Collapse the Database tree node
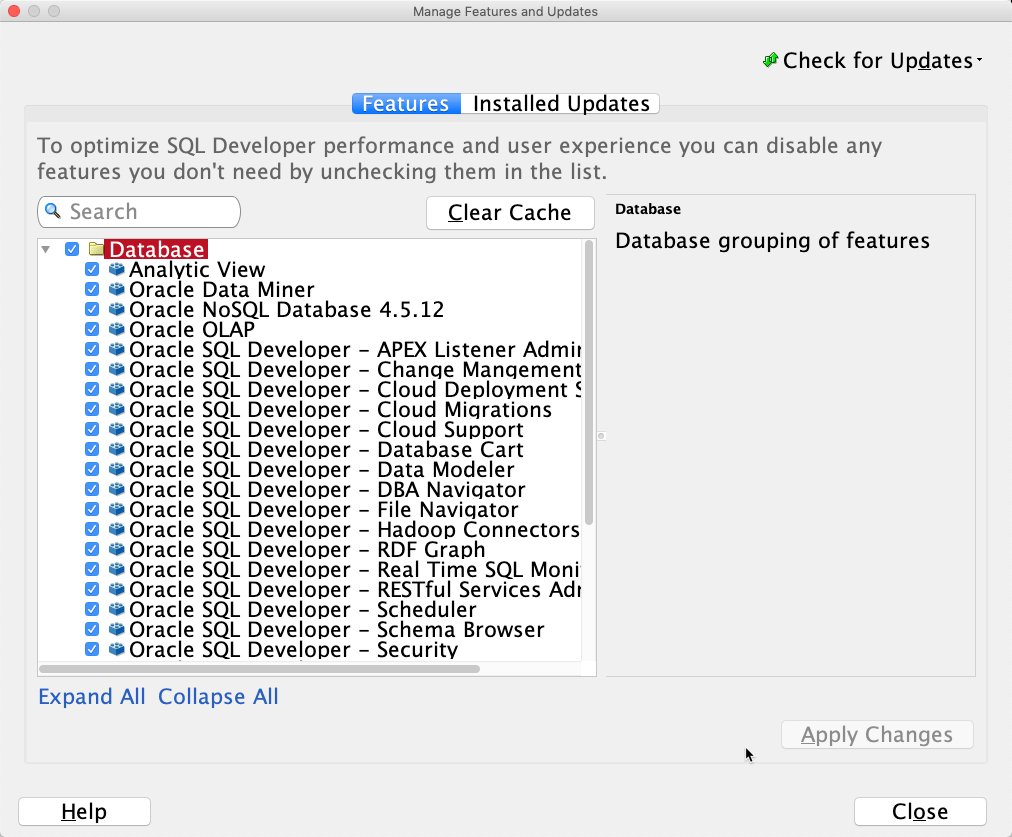1012x837 pixels. pos(45,248)
